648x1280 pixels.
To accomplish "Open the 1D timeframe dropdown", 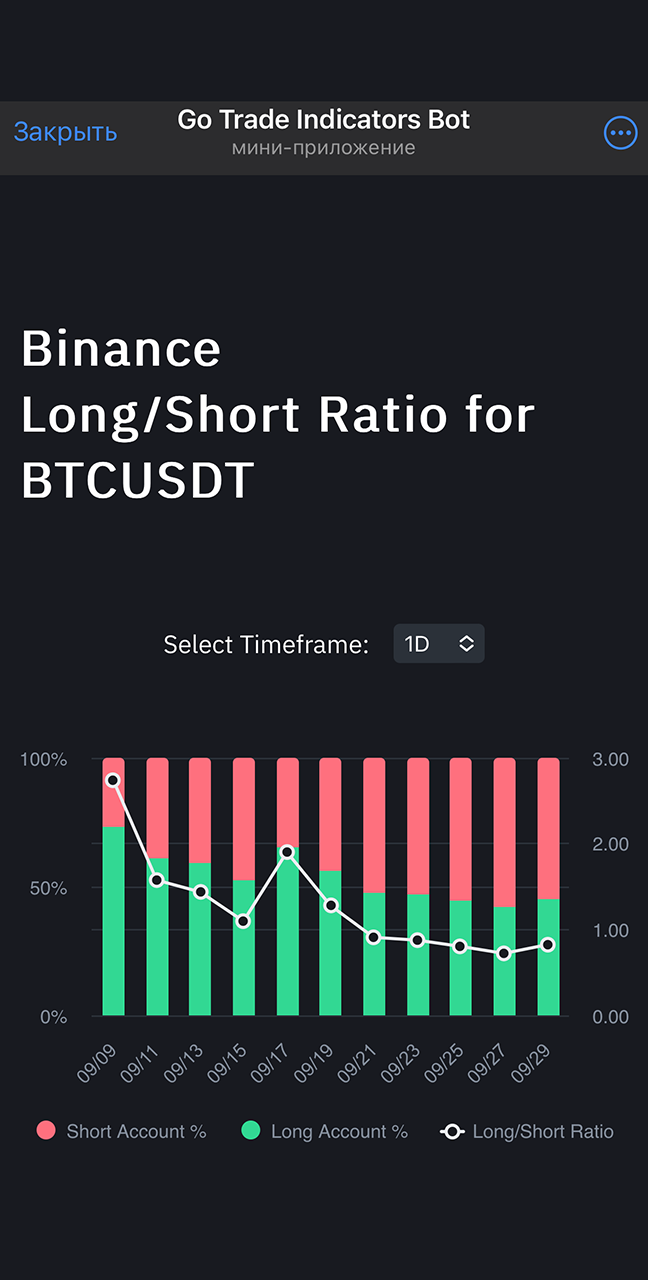I will pyautogui.click(x=438, y=644).
